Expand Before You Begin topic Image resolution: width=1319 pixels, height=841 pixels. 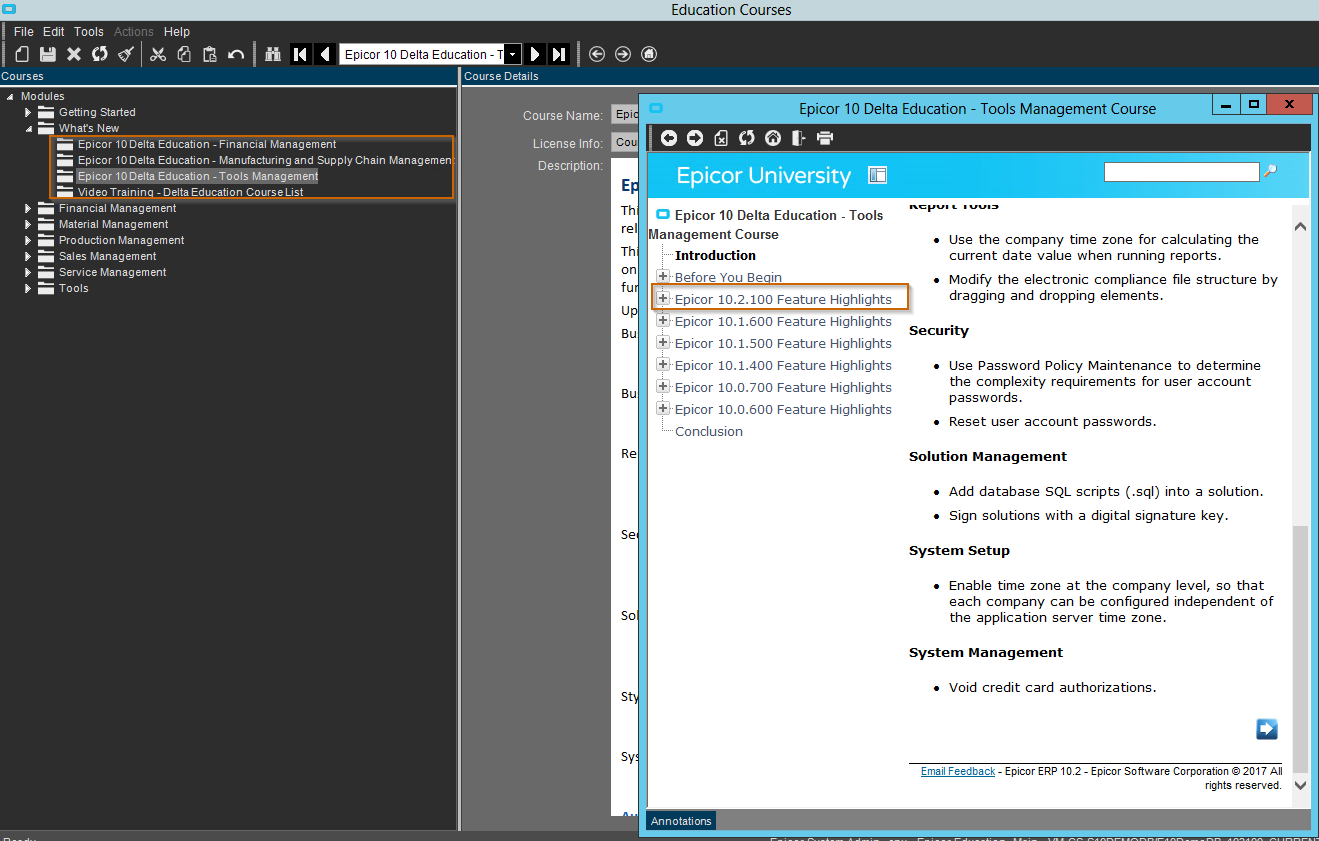pyautogui.click(x=663, y=276)
